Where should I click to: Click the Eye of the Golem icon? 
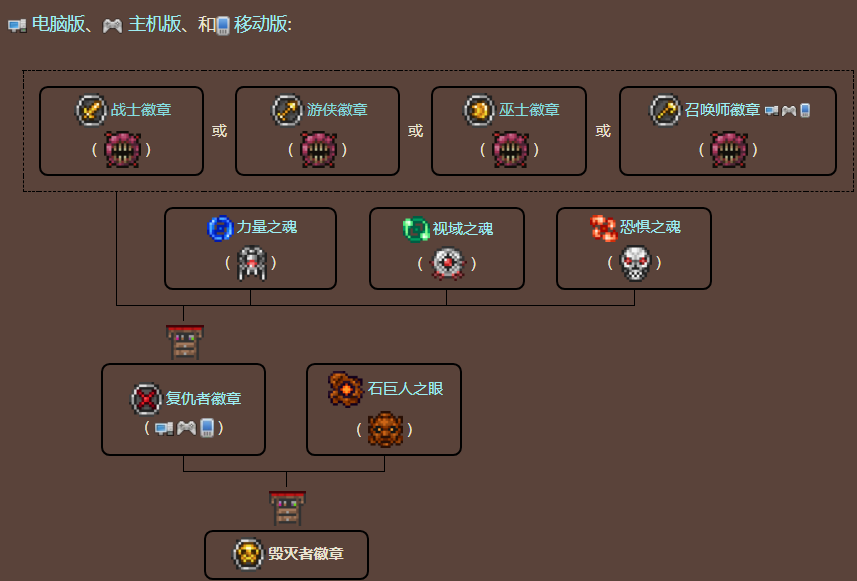pyautogui.click(x=345, y=389)
